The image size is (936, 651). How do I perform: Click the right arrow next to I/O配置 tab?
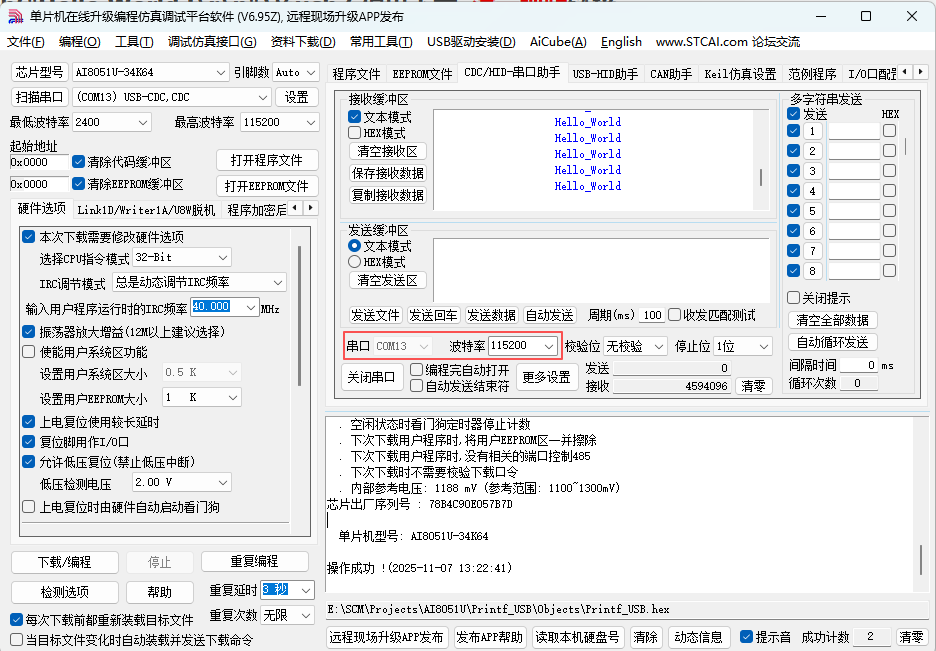pyautogui.click(x=919, y=71)
